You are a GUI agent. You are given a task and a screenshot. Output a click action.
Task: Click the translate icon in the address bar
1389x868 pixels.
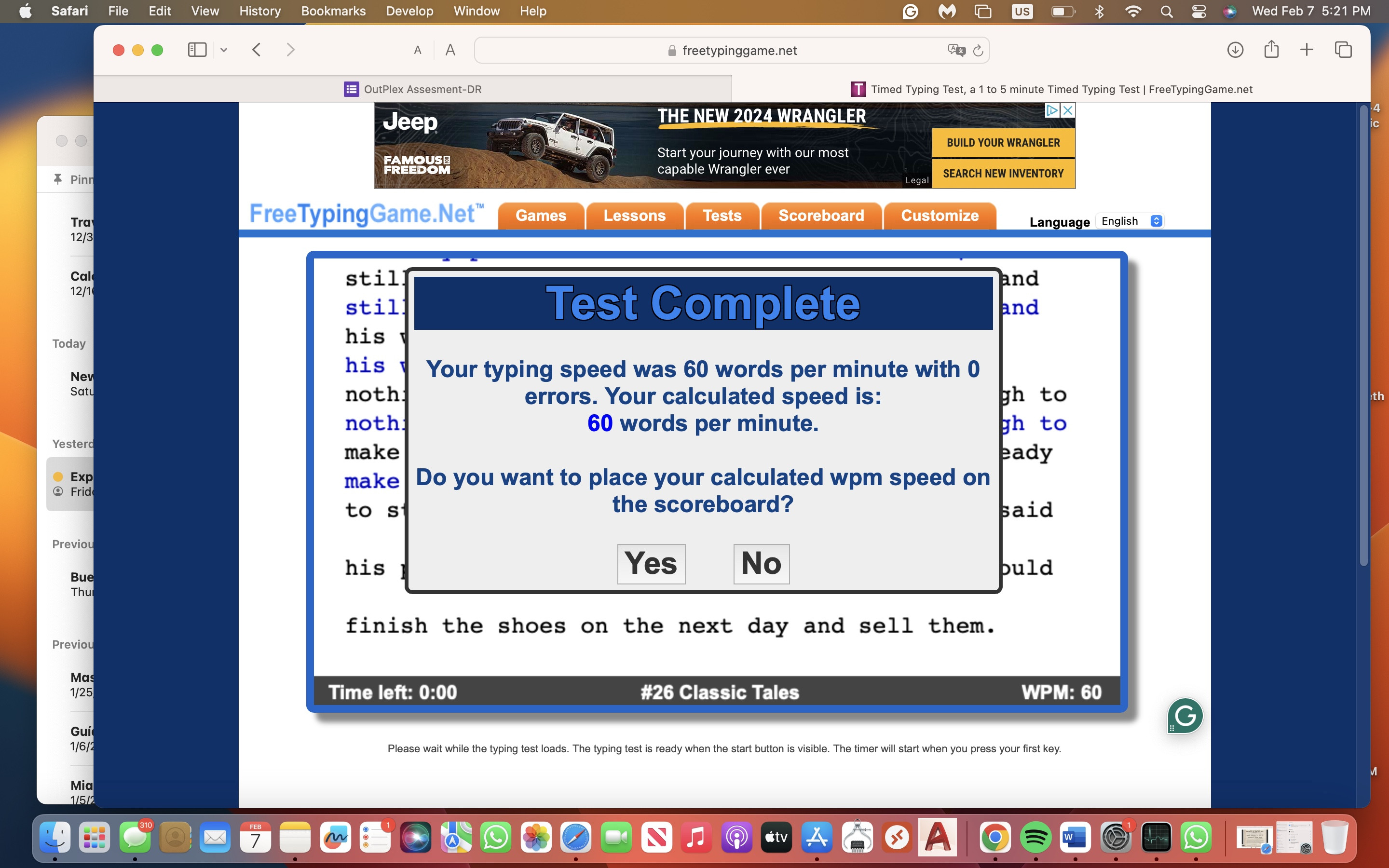pyautogui.click(x=956, y=51)
